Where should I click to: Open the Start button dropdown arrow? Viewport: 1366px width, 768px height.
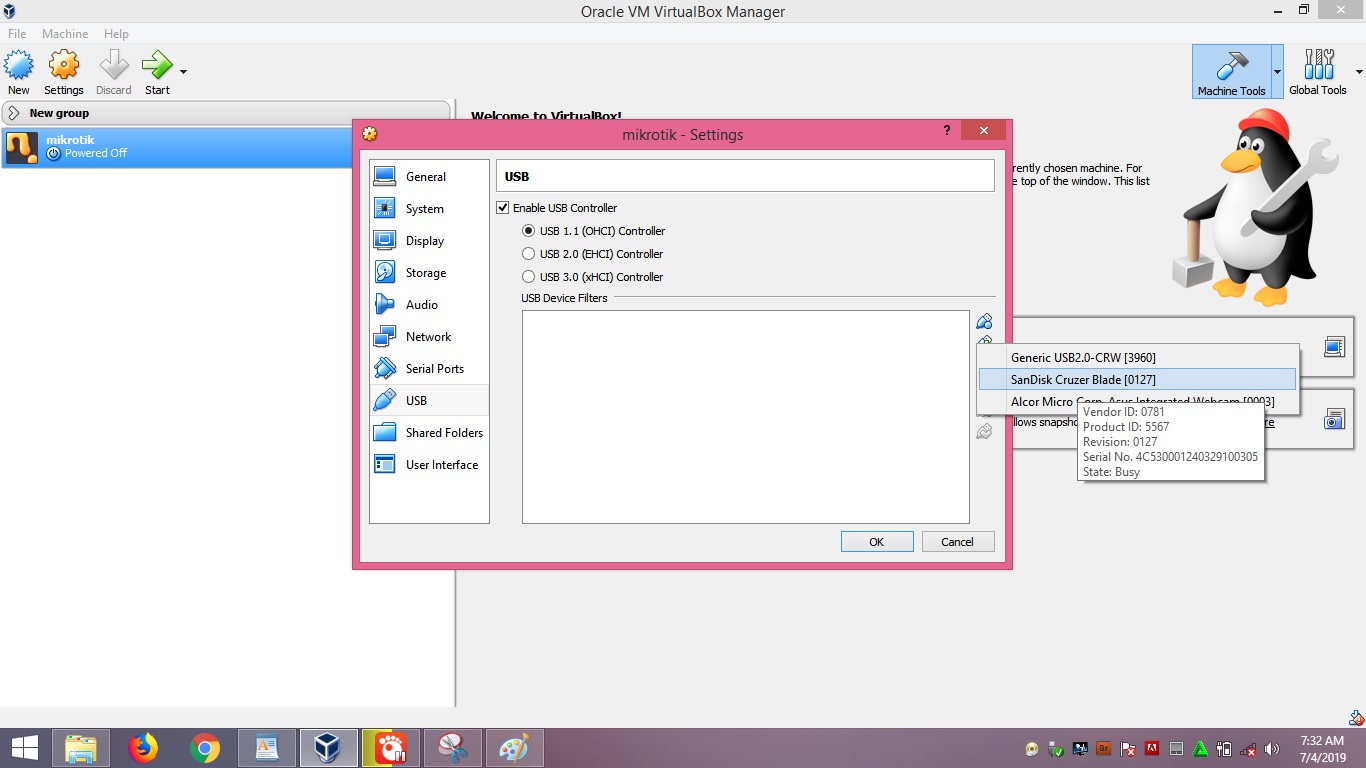point(183,72)
